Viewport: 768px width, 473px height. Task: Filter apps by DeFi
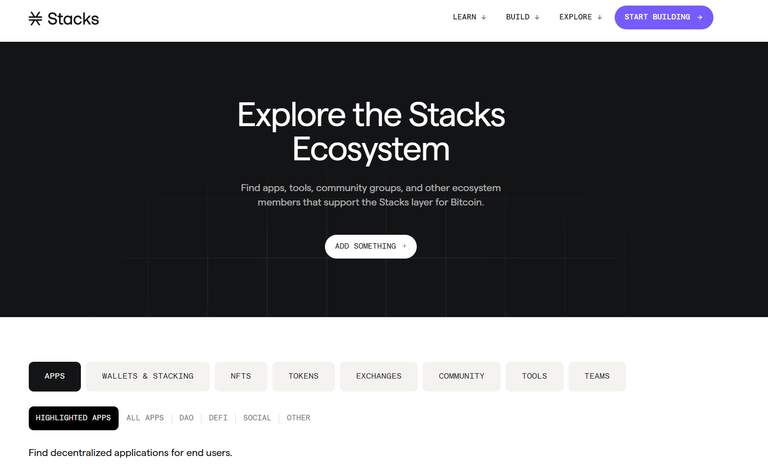tap(218, 418)
